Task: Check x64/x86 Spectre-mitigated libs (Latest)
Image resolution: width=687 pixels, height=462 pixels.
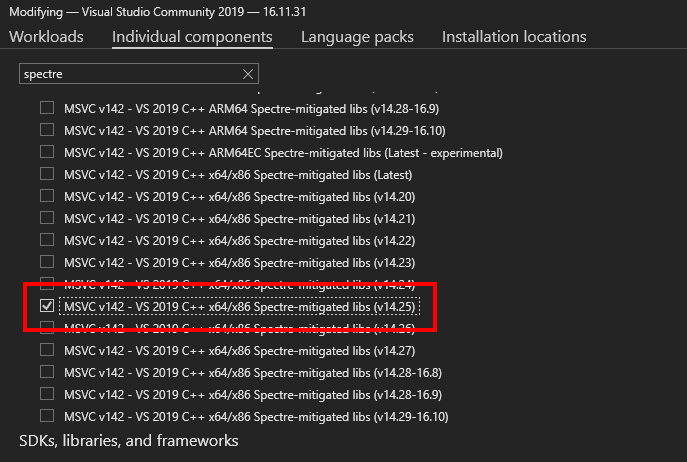Action: [x=47, y=174]
